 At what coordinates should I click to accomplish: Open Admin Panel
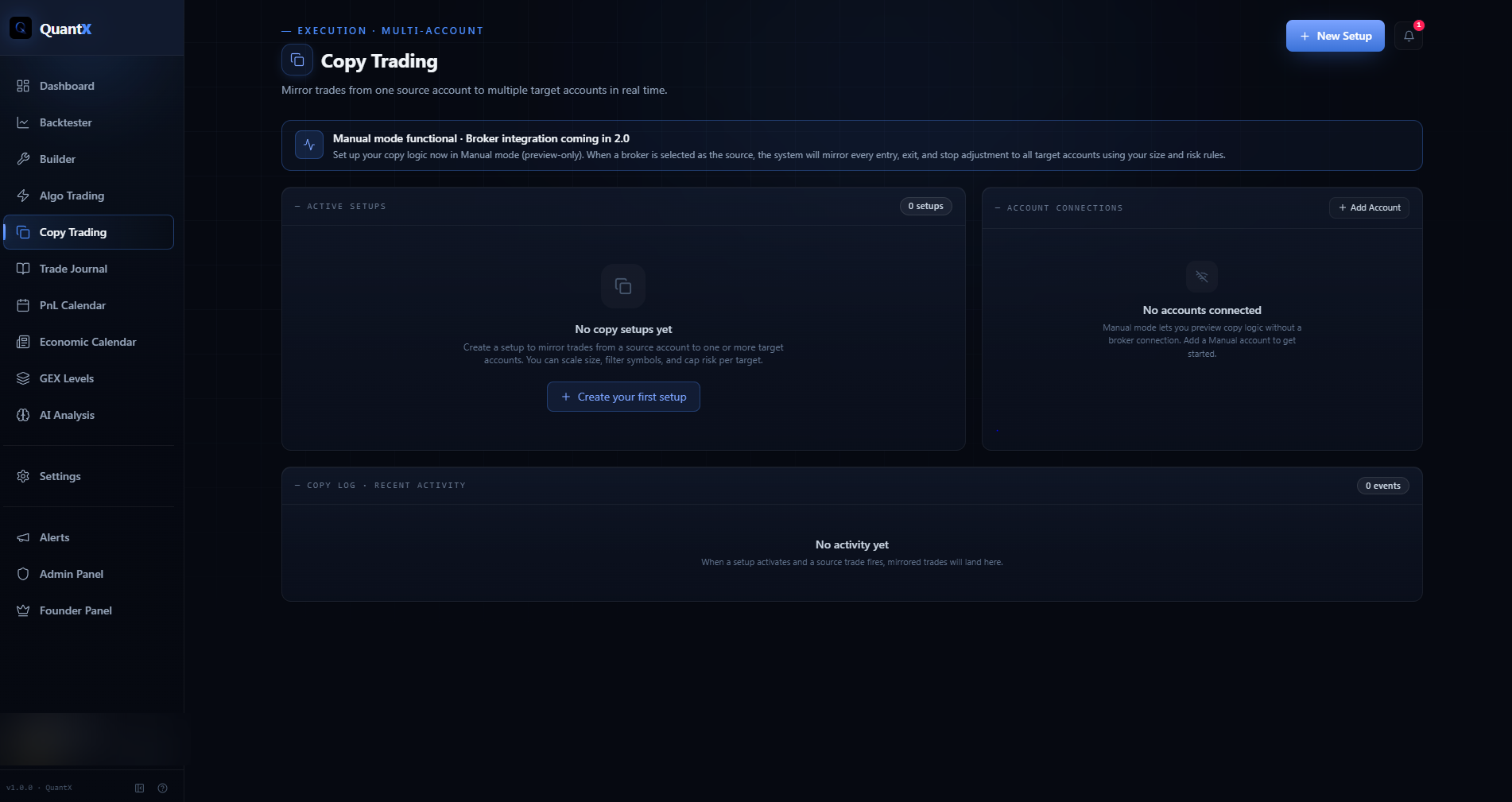[x=88, y=574]
